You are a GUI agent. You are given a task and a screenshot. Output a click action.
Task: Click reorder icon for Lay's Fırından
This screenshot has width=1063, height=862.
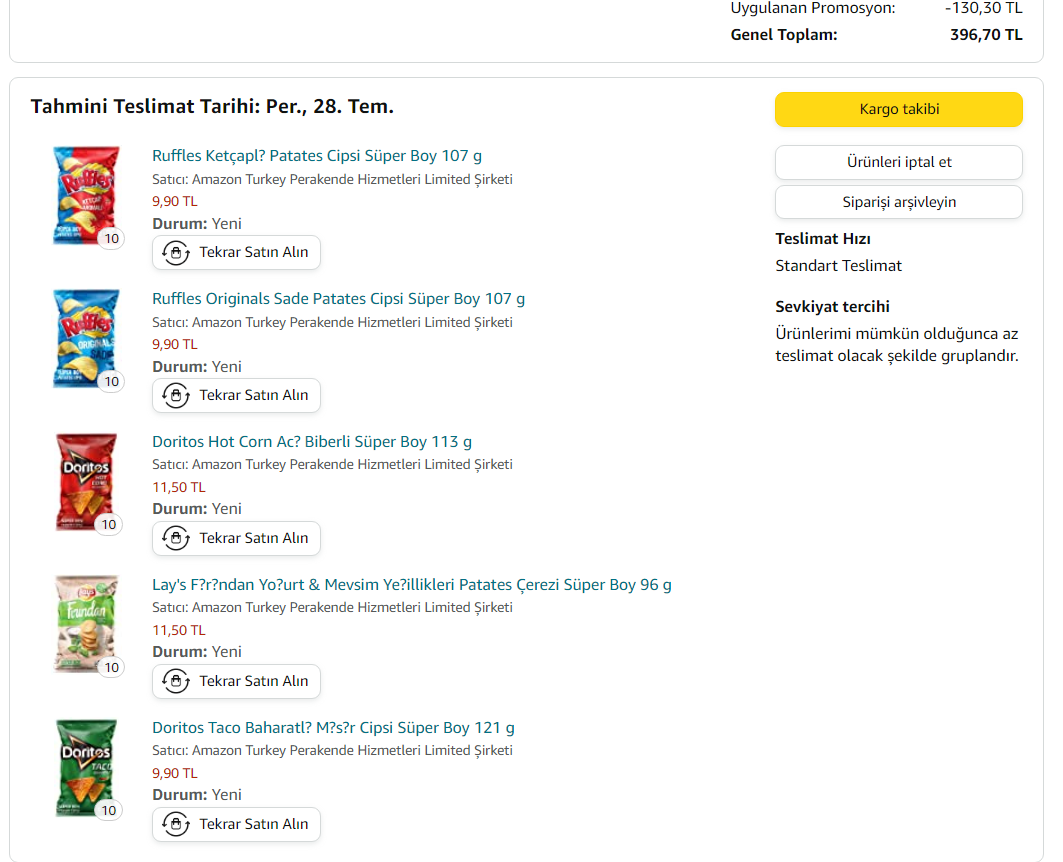pyautogui.click(x=176, y=682)
